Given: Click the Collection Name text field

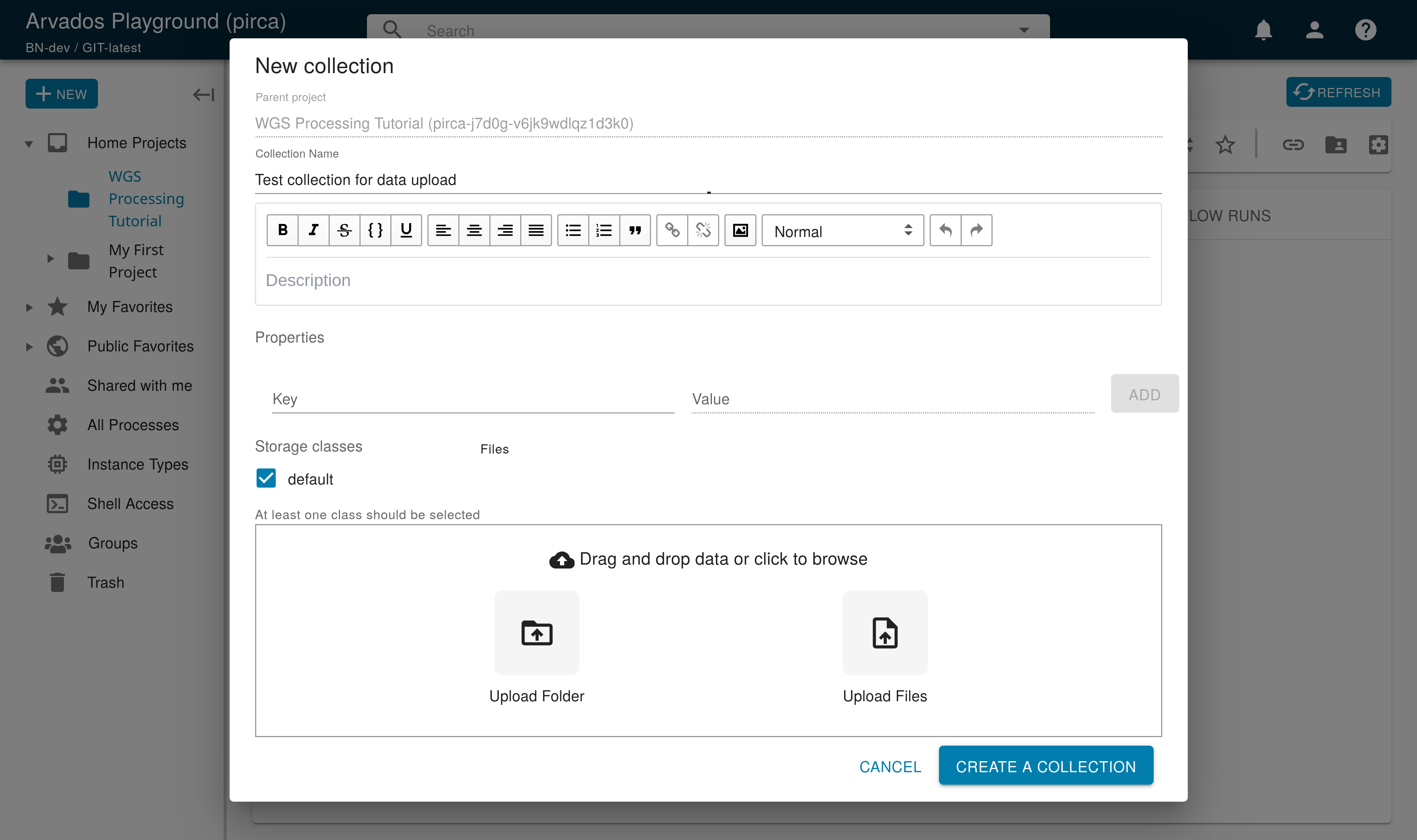Looking at the screenshot, I should click(x=707, y=180).
